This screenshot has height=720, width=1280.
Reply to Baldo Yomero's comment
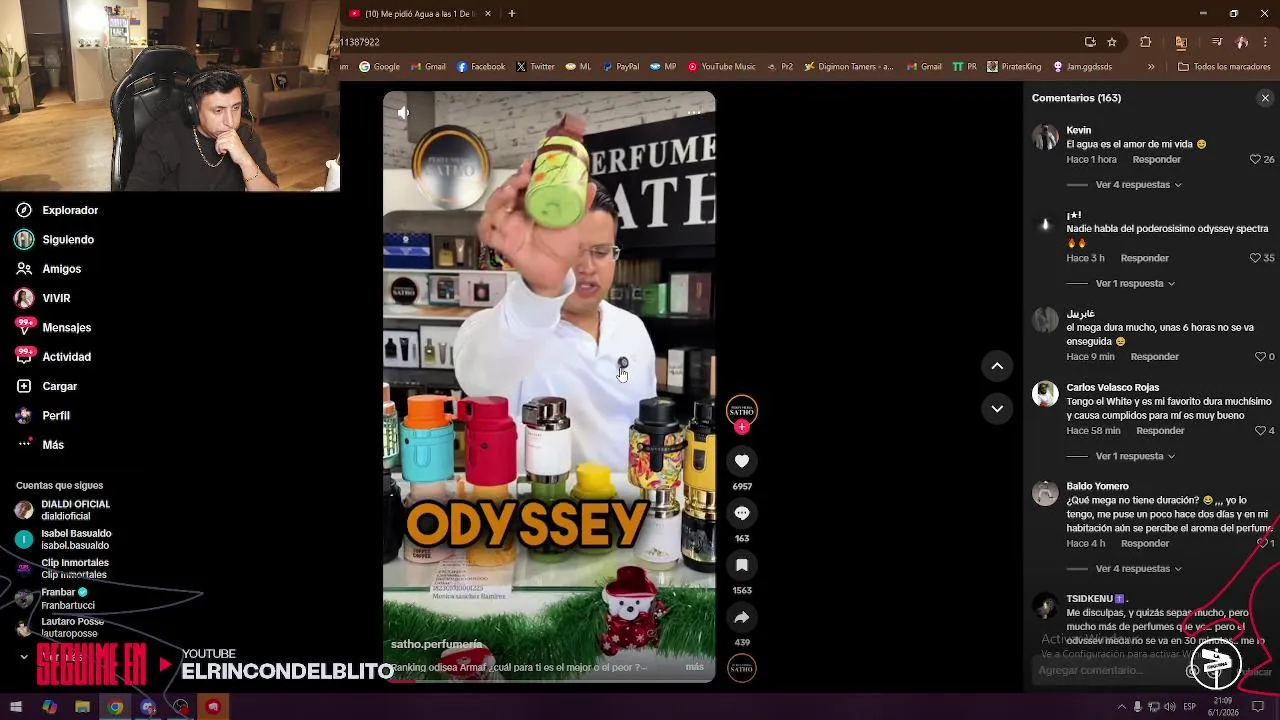(x=1145, y=543)
